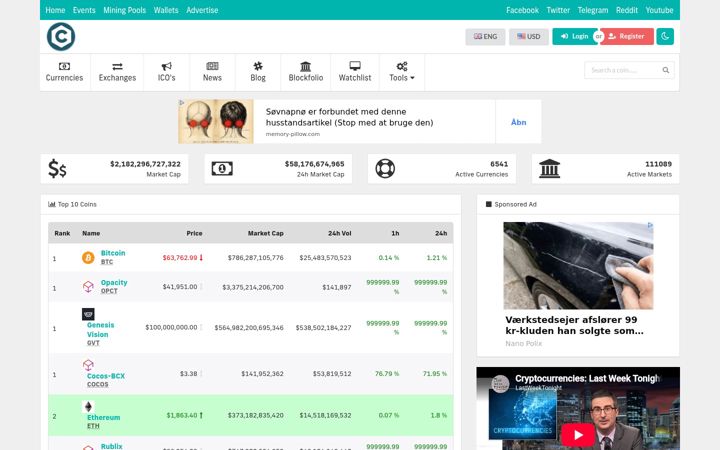Open the Watchlist page
720x450 pixels.
pos(355,72)
